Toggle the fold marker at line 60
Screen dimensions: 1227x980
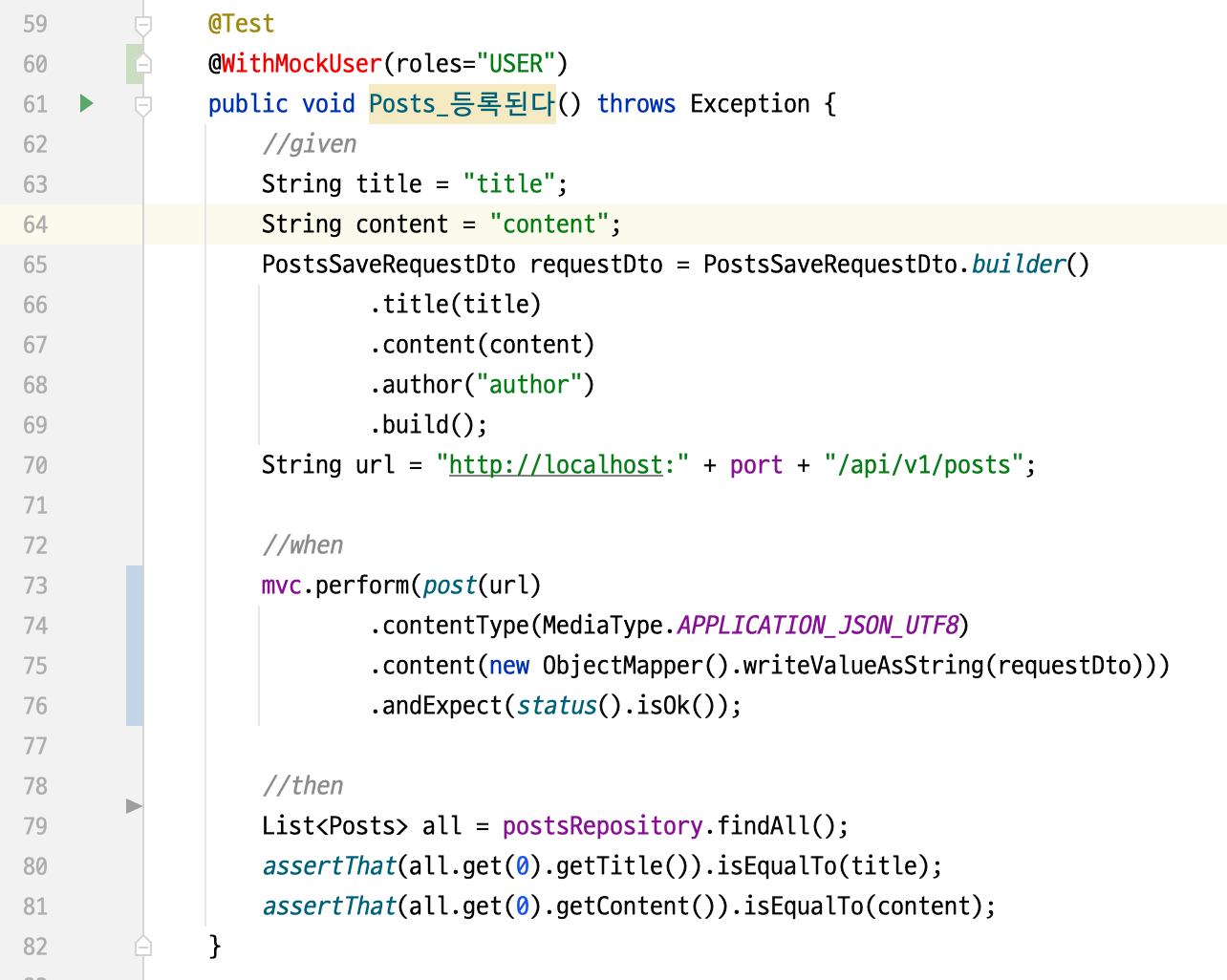point(143,64)
